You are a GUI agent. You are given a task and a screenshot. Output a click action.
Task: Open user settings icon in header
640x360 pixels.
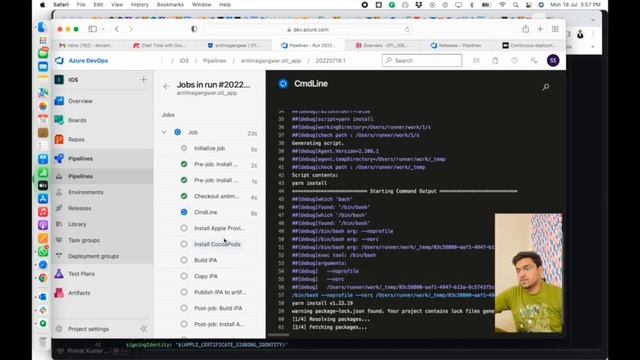coord(533,60)
